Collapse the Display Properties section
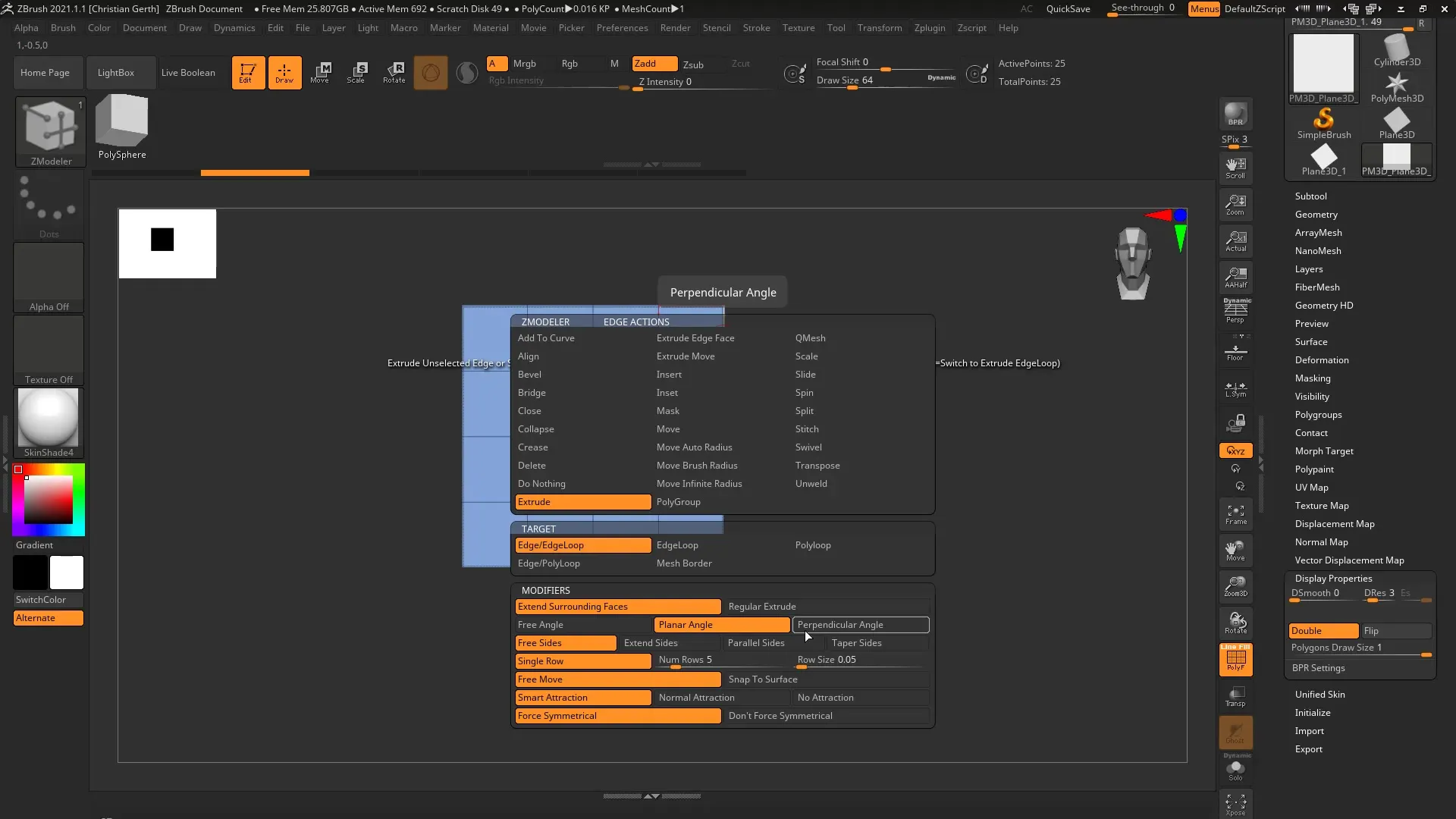Viewport: 1456px width, 819px height. [x=1333, y=579]
